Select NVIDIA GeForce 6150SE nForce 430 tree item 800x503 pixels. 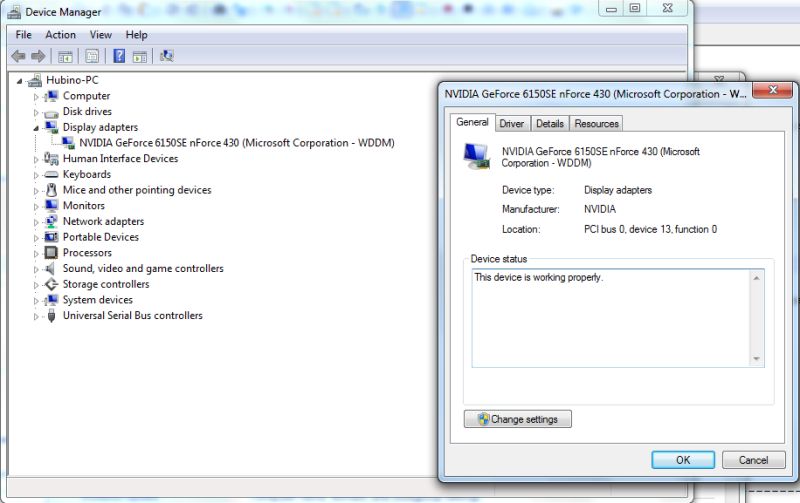(237, 143)
